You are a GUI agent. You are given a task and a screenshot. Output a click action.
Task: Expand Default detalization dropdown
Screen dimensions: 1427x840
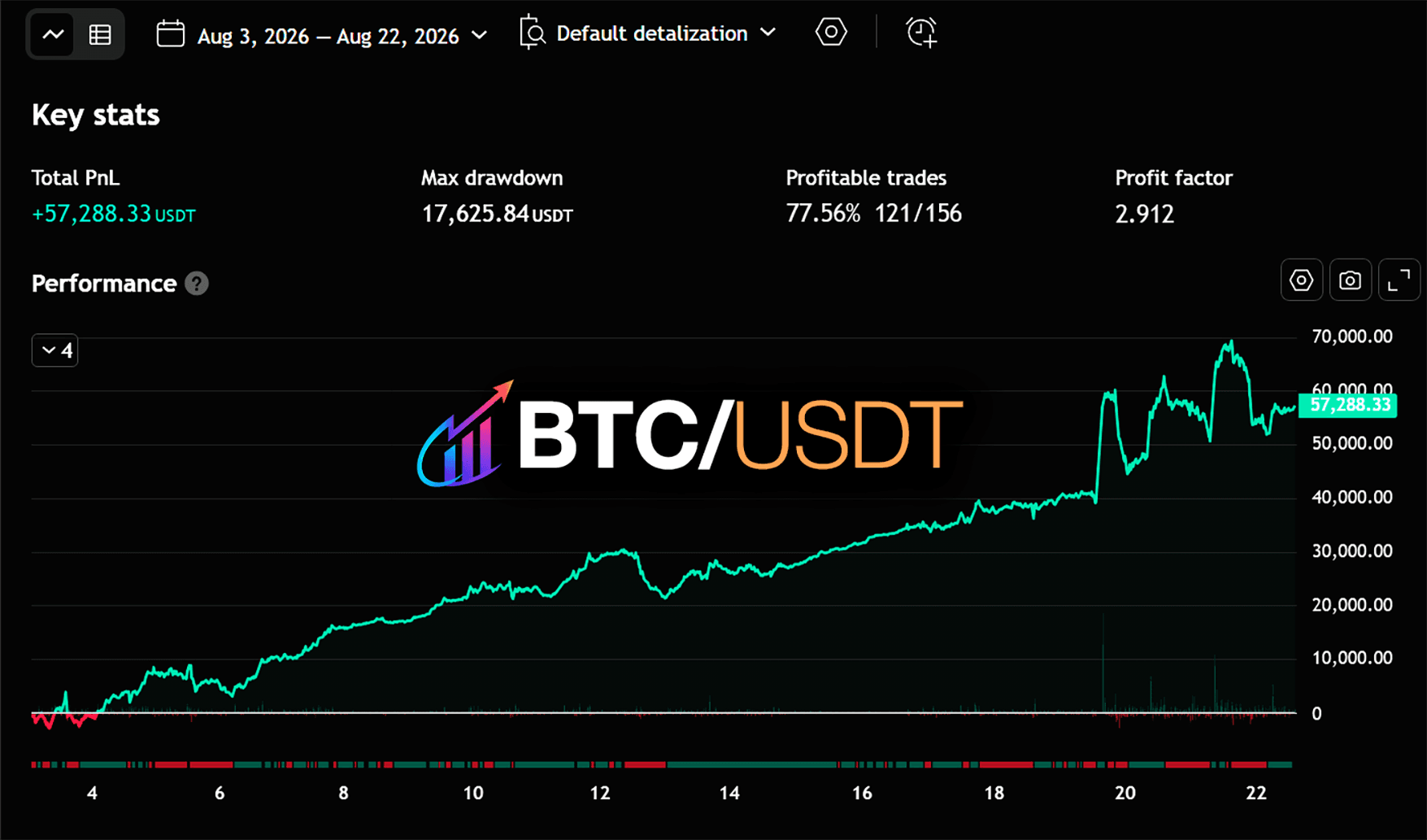pos(666,33)
